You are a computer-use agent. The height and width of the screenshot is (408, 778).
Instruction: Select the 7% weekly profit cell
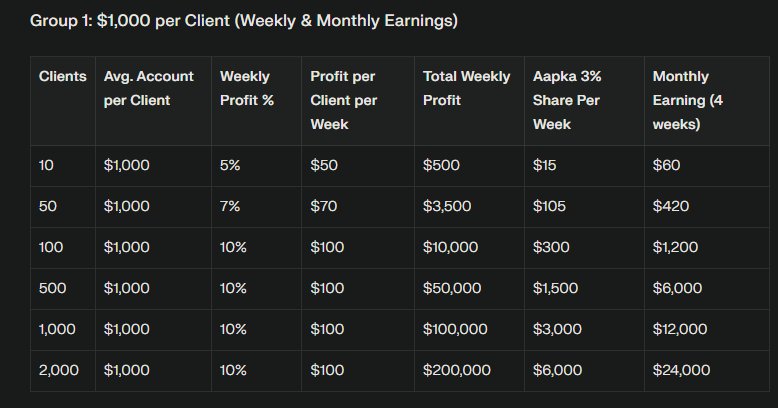(x=230, y=206)
